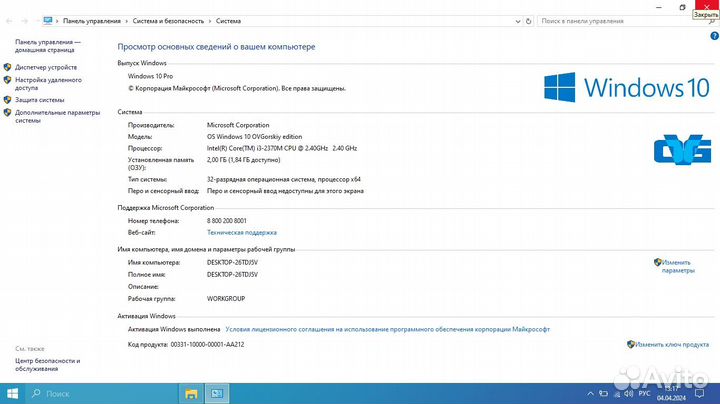The height and width of the screenshot is (404, 720).
Task: Click the computer icon in address bar
Action: 48,21
